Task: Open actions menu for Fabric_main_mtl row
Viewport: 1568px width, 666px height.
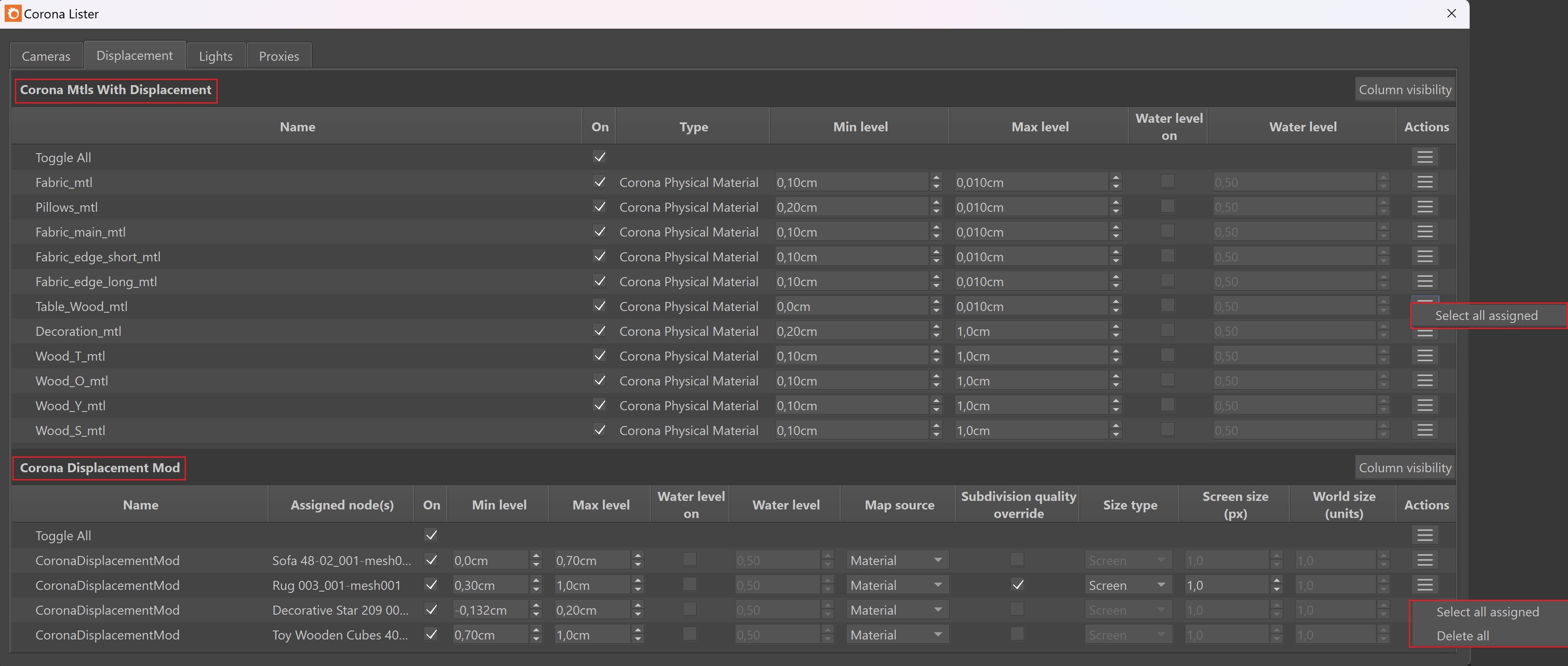Action: pos(1424,232)
